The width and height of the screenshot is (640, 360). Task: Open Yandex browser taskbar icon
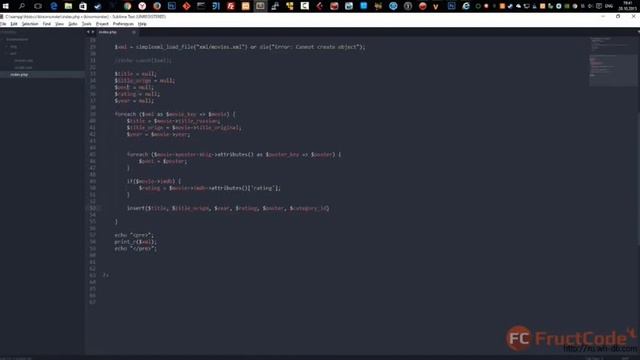coord(142,6)
